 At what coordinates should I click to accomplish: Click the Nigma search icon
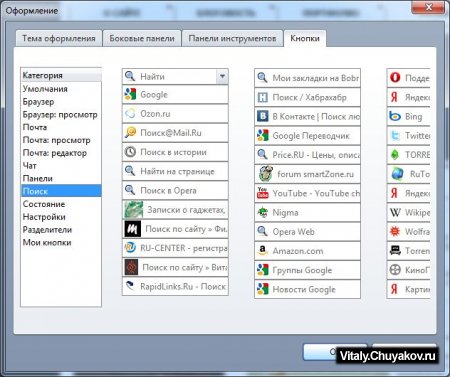point(262,212)
